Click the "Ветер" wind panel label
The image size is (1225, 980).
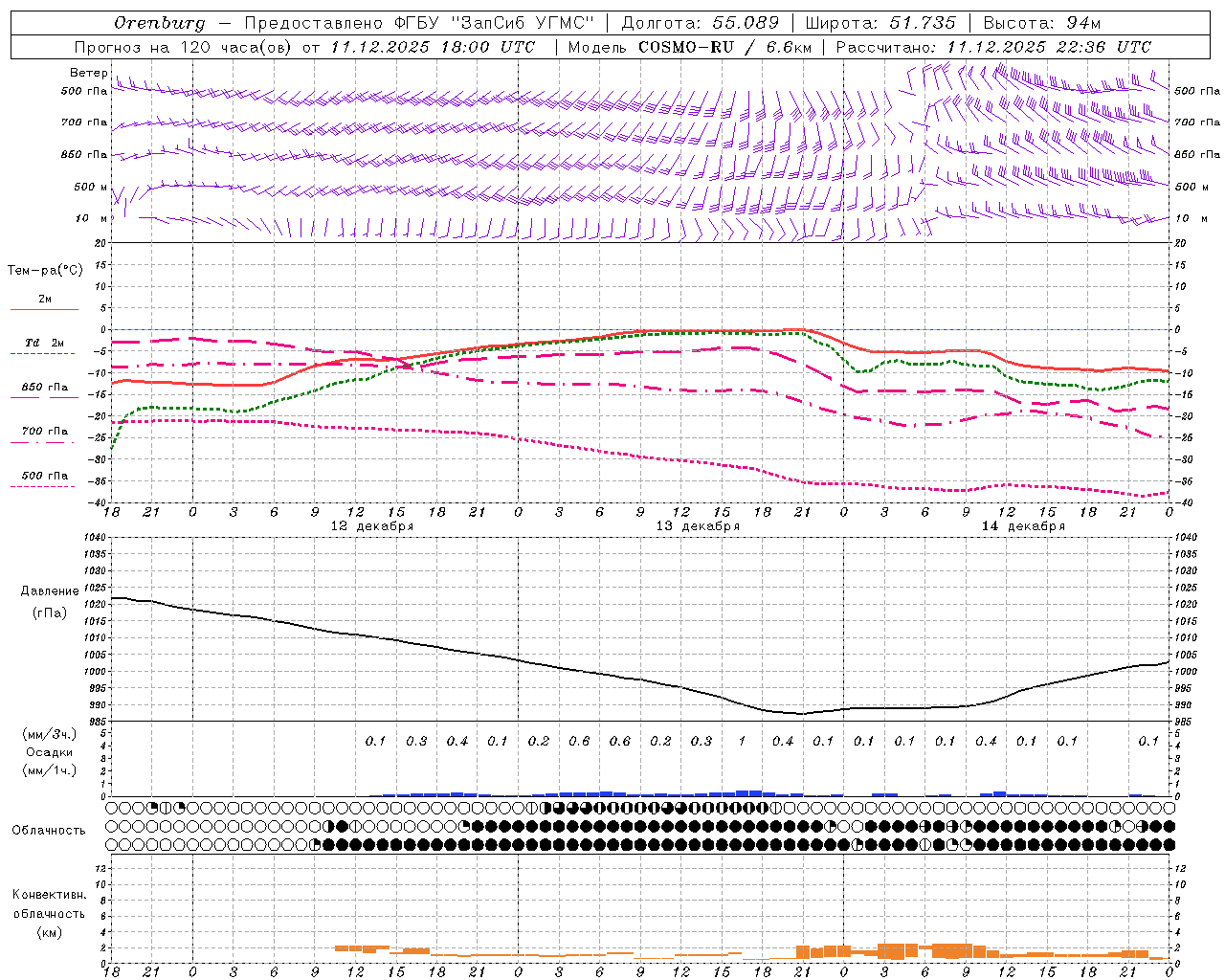(88, 73)
